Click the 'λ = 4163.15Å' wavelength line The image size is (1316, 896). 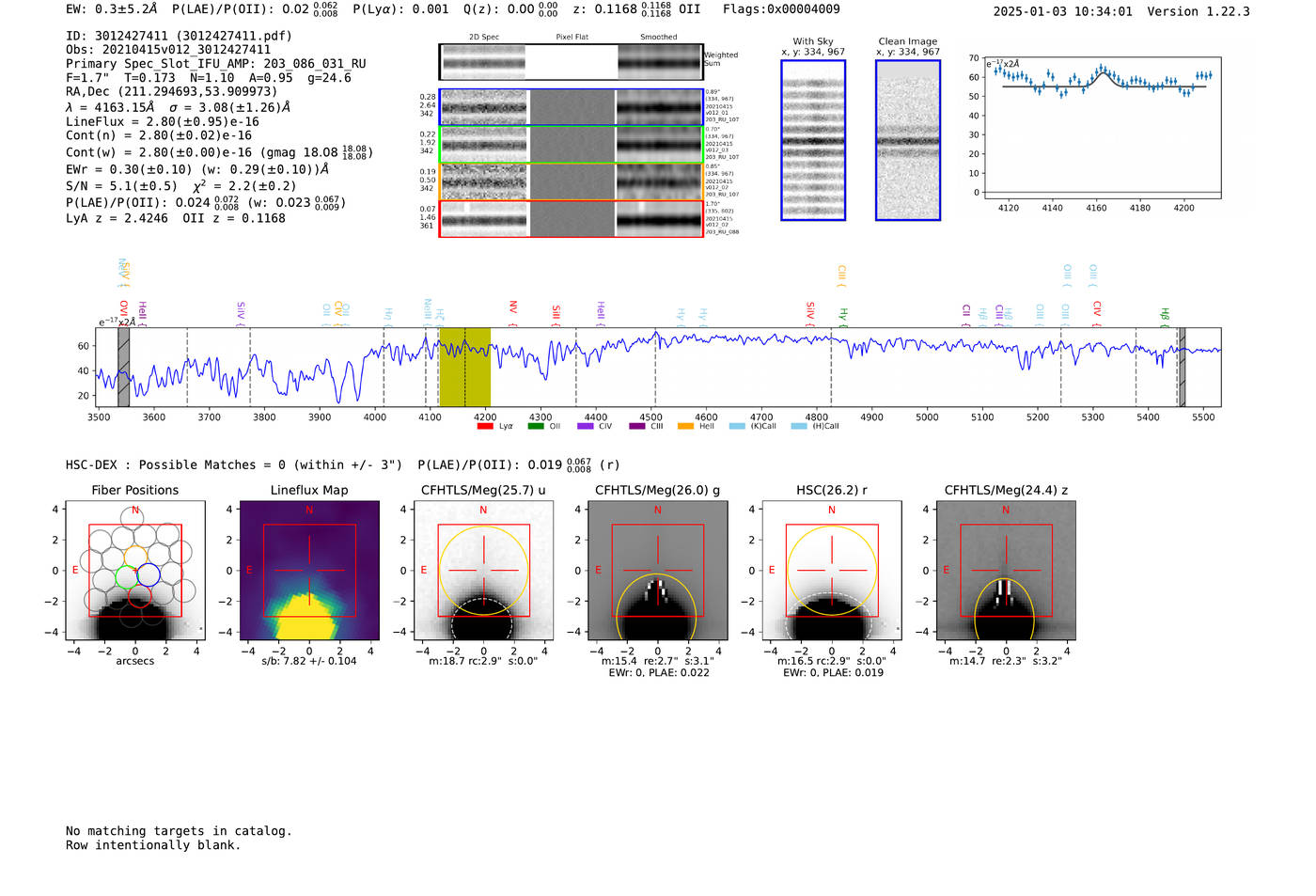110,107
